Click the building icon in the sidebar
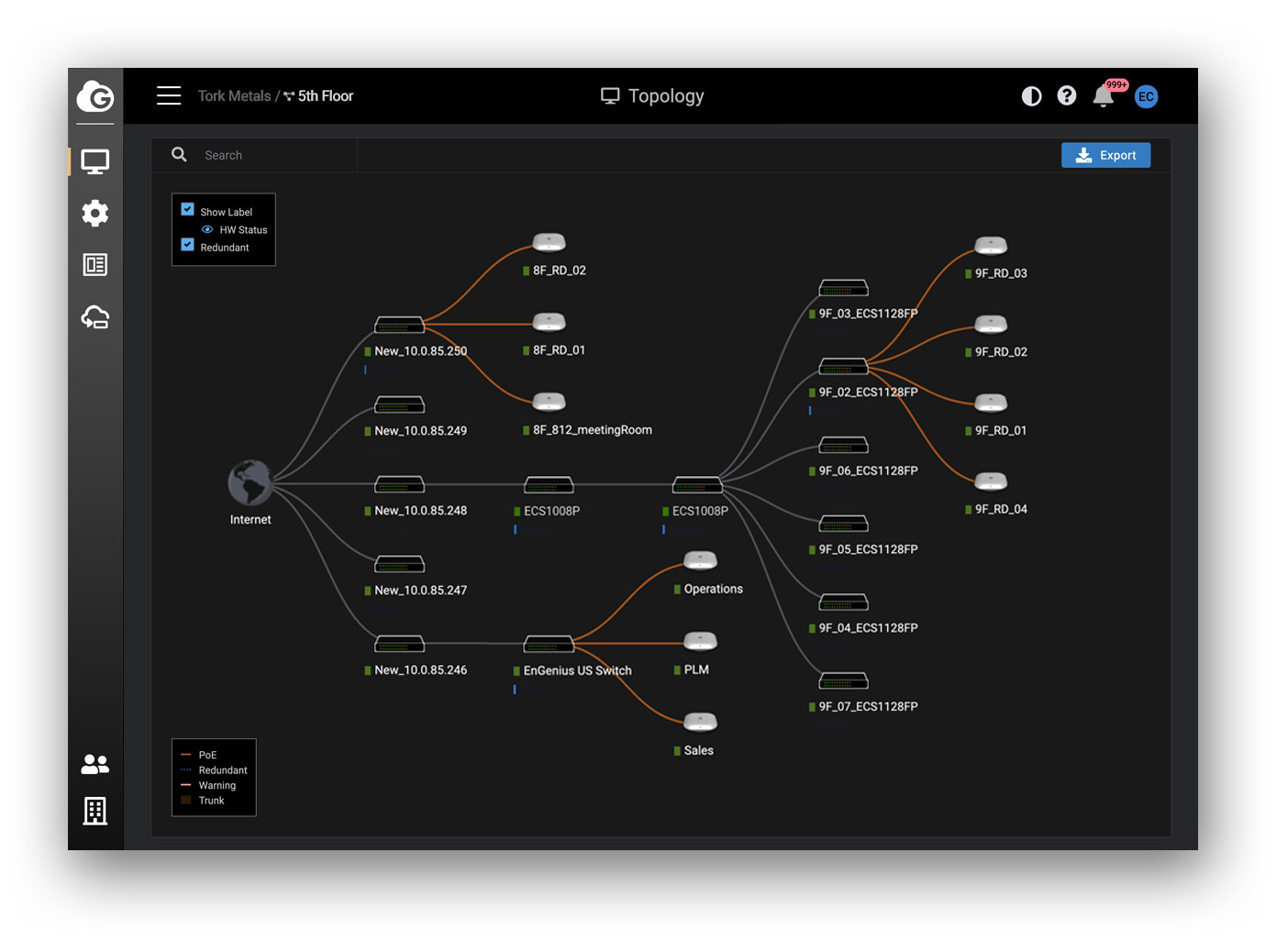 (95, 811)
